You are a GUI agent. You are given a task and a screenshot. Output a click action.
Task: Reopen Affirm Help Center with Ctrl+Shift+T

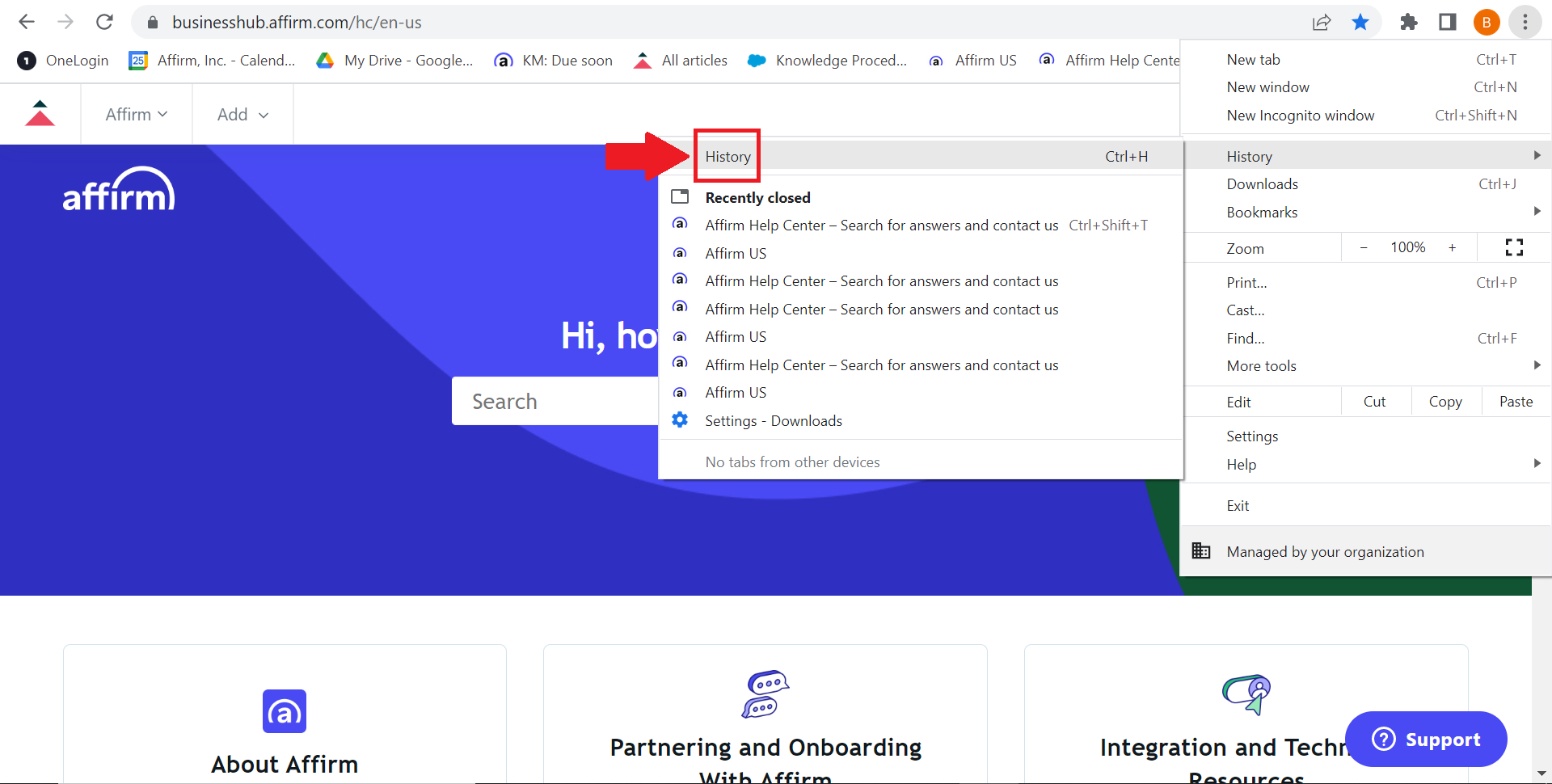(921, 225)
